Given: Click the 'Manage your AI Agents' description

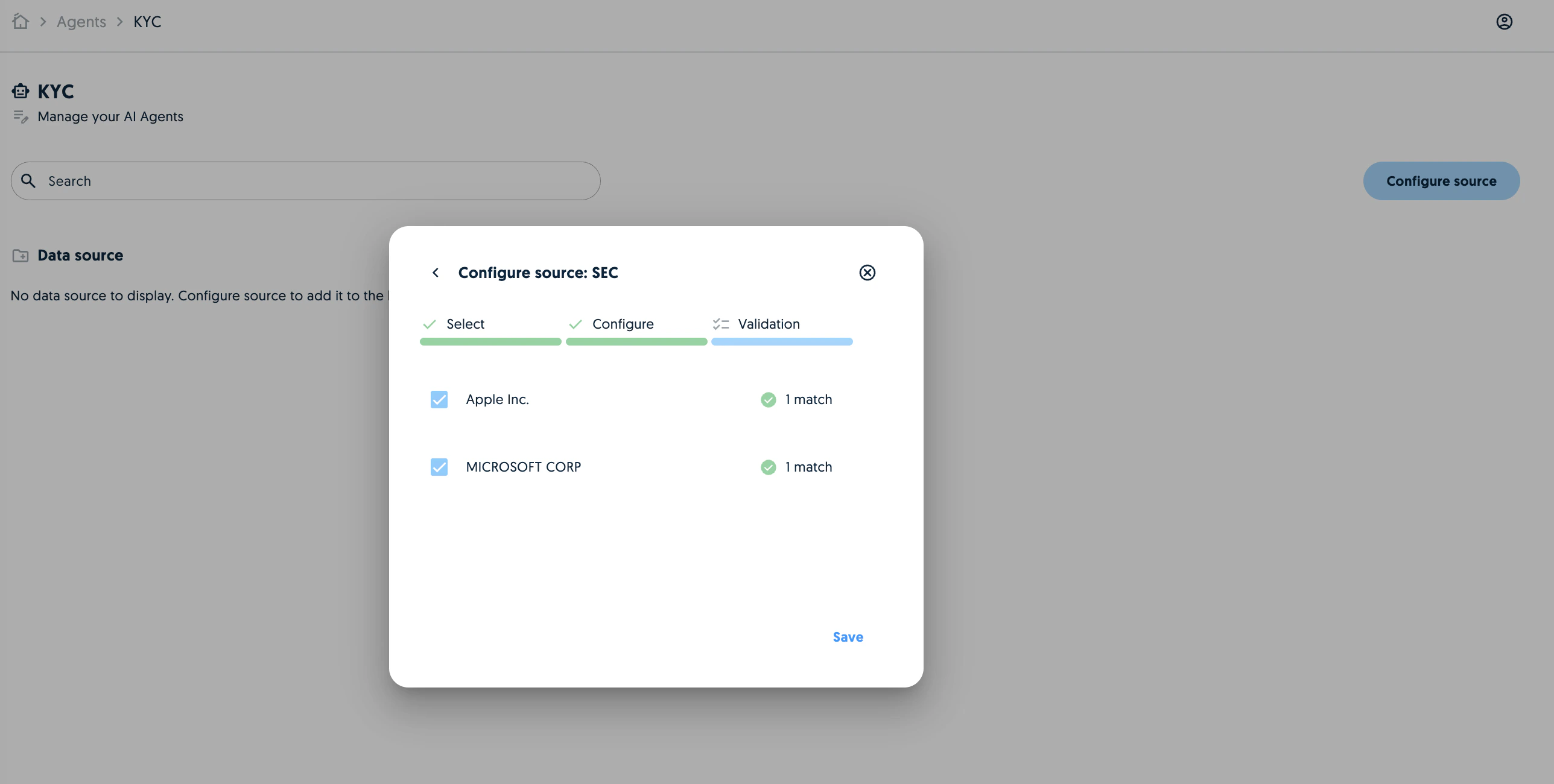Looking at the screenshot, I should tap(110, 116).
